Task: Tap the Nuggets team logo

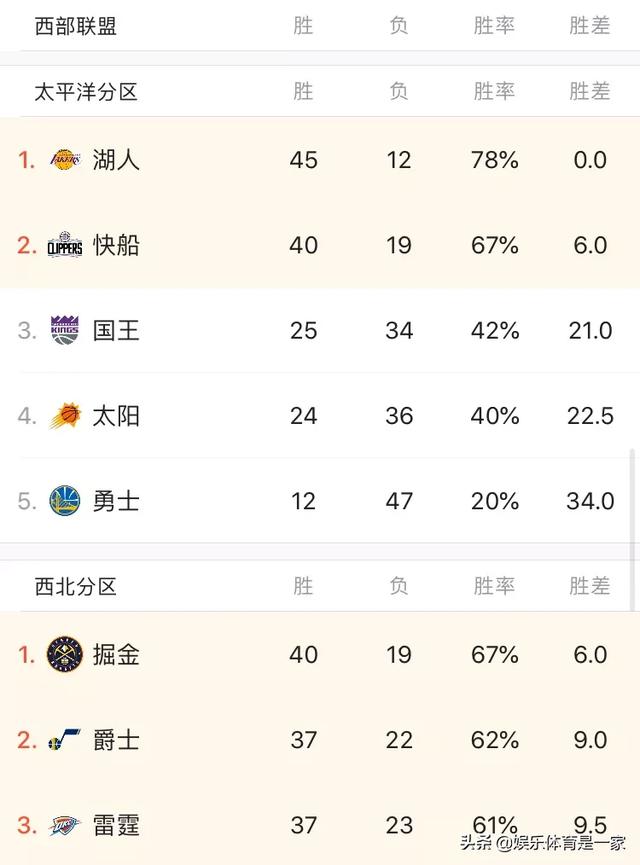Action: (x=65, y=654)
